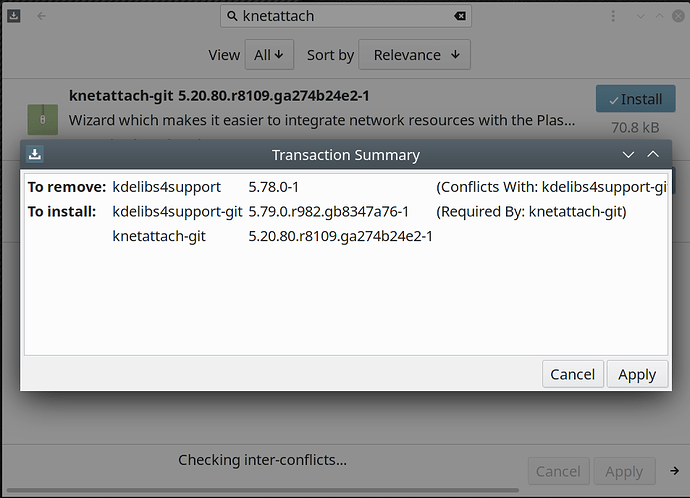Minimize the main window with the down chevron
Screen dimensions: 690x498
click(640, 16)
